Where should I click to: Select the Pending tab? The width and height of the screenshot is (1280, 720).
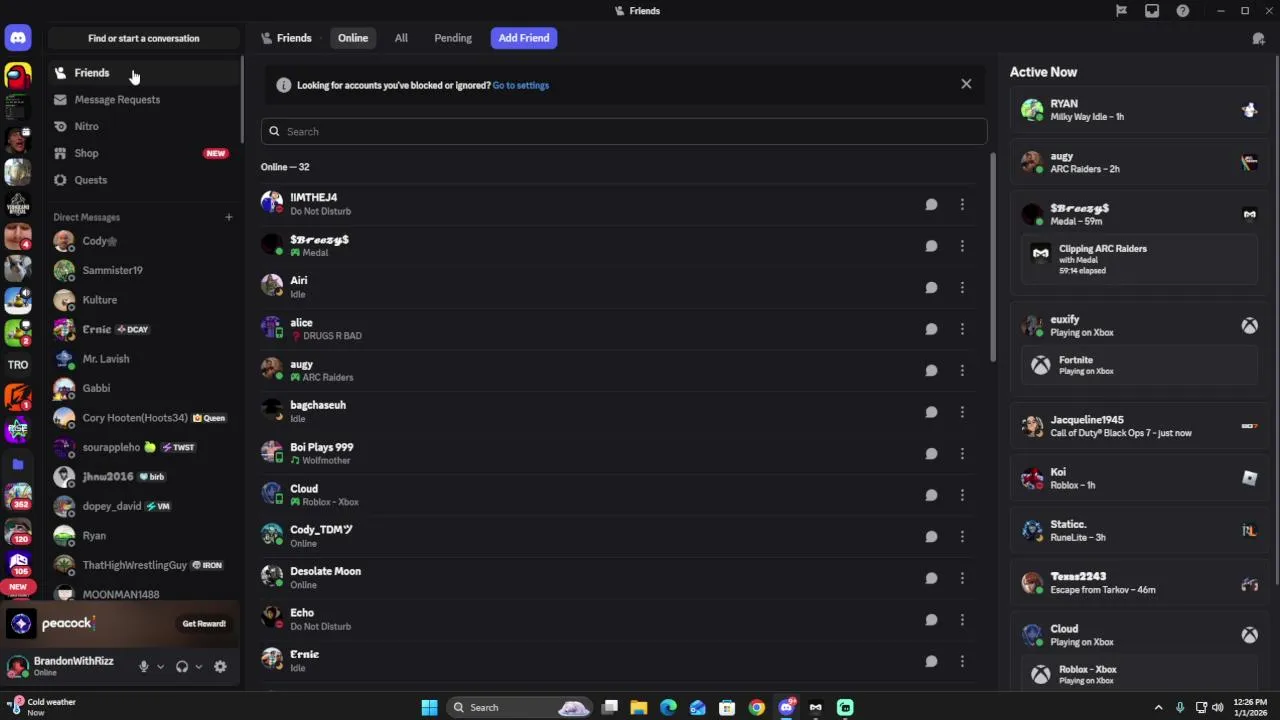(453, 38)
